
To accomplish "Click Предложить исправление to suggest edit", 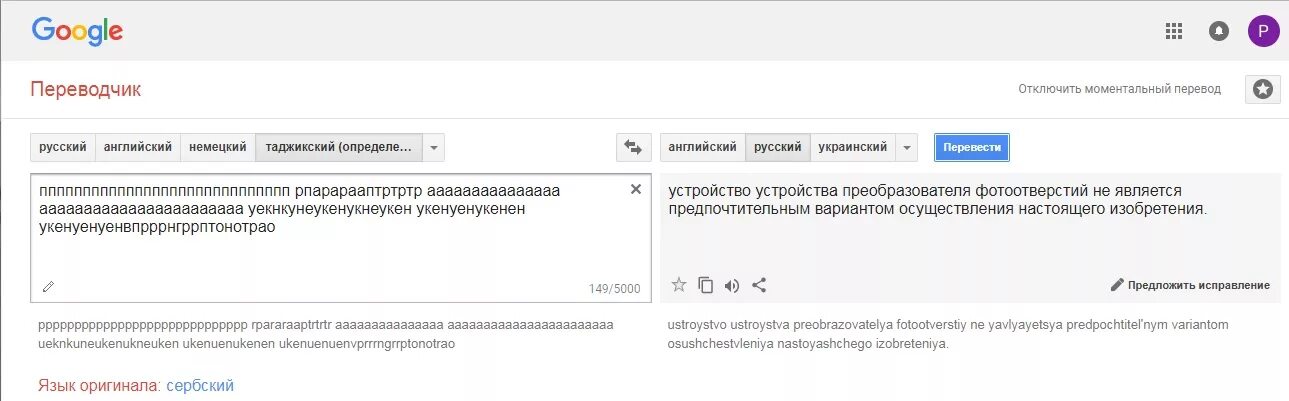I will click(x=1190, y=285).
